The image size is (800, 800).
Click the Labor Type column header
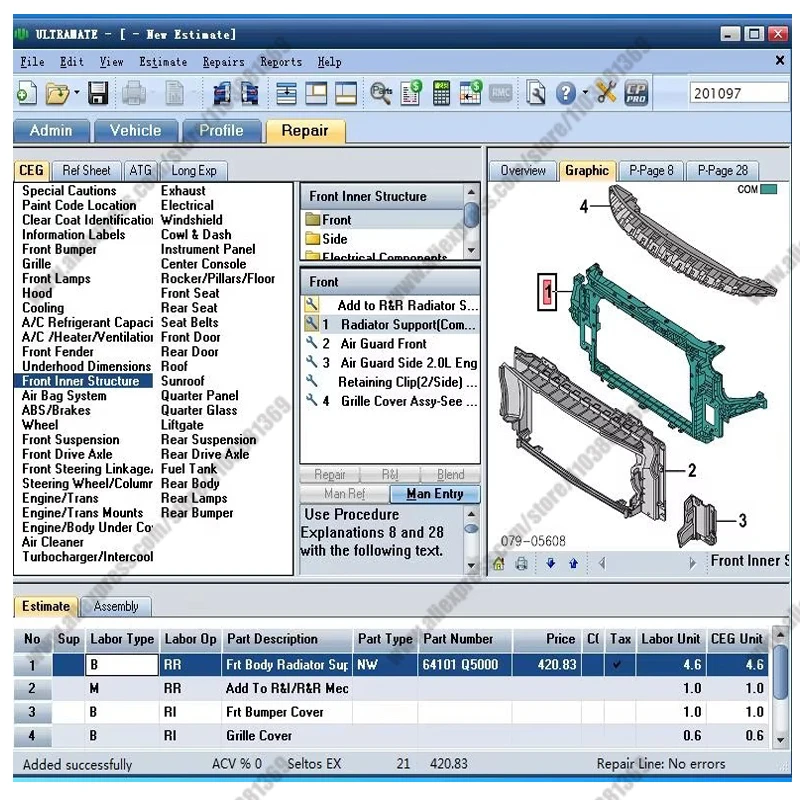122,639
